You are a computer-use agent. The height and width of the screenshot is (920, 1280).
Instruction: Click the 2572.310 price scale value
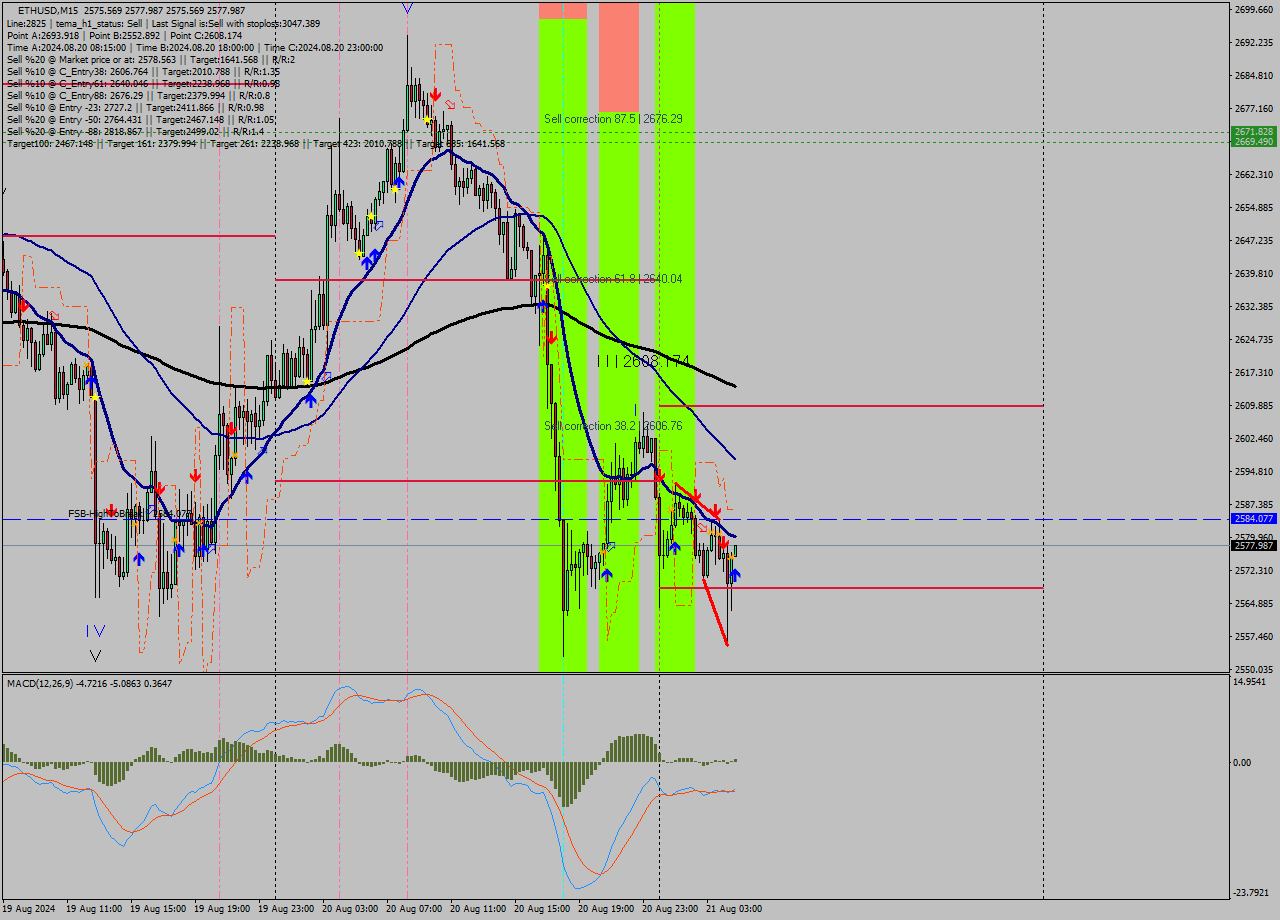click(x=1253, y=571)
